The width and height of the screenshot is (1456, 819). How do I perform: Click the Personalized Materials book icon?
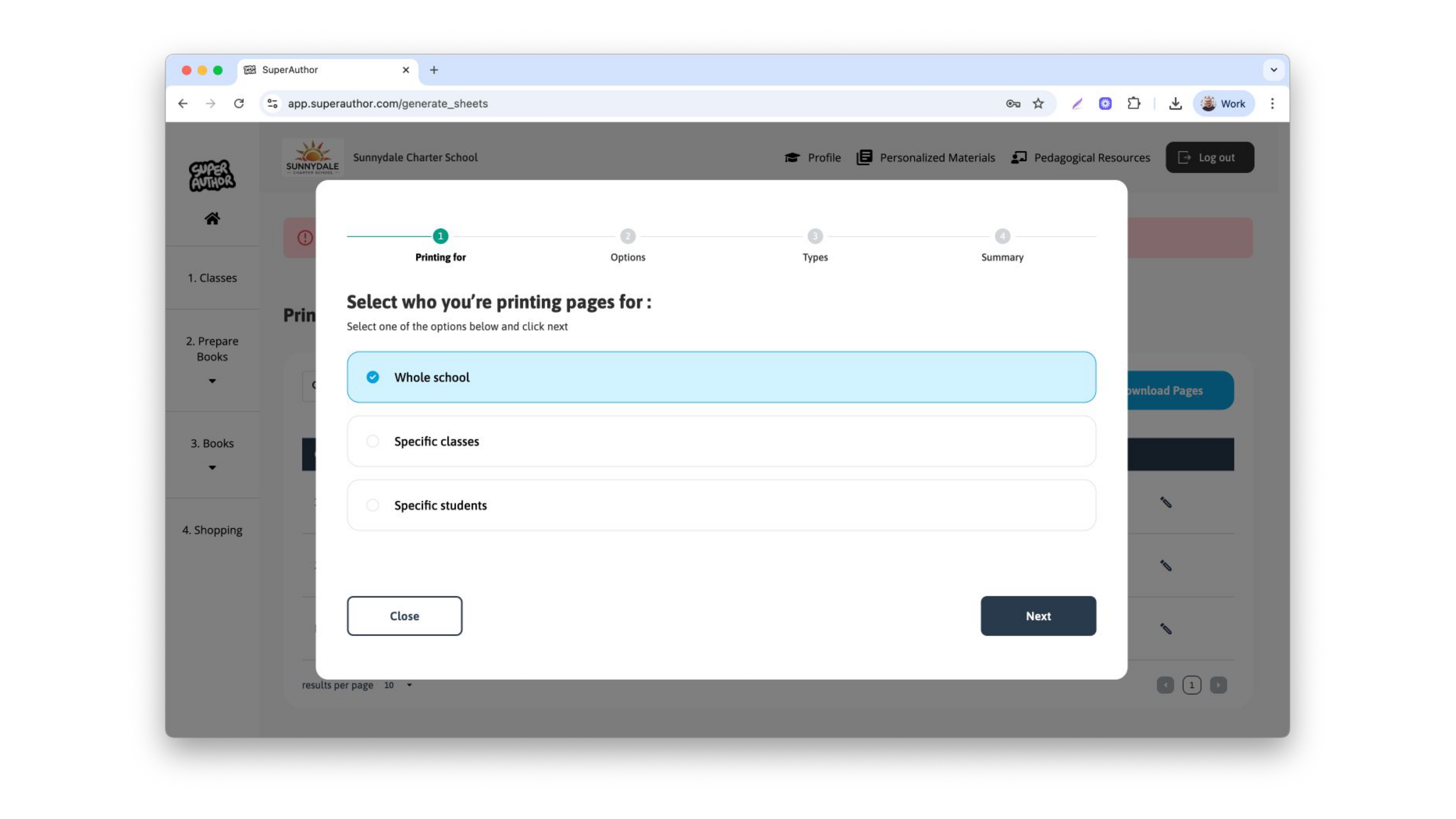(x=864, y=157)
